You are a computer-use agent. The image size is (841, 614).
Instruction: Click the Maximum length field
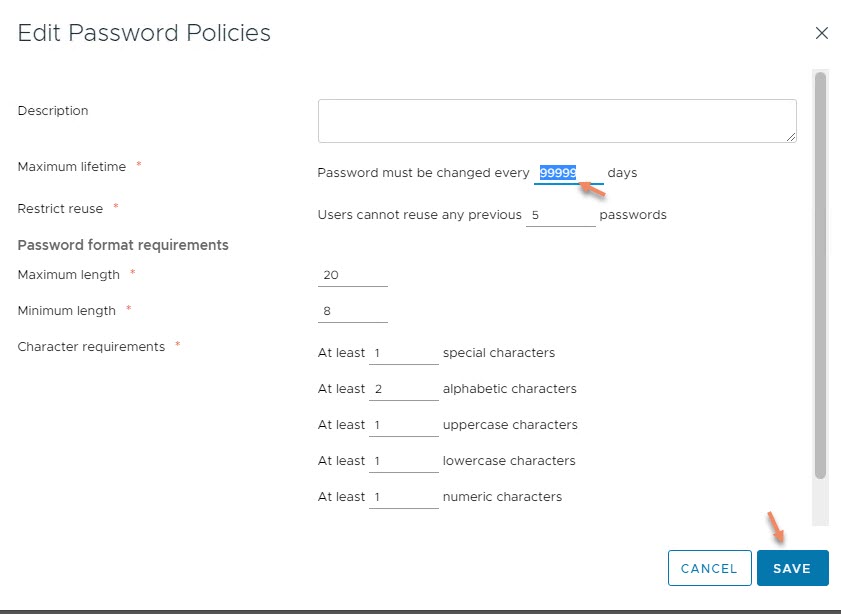click(352, 276)
